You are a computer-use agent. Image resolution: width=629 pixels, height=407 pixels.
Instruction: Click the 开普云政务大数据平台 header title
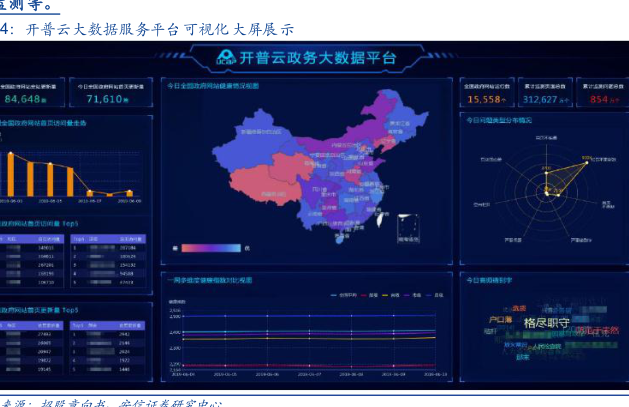317,59
